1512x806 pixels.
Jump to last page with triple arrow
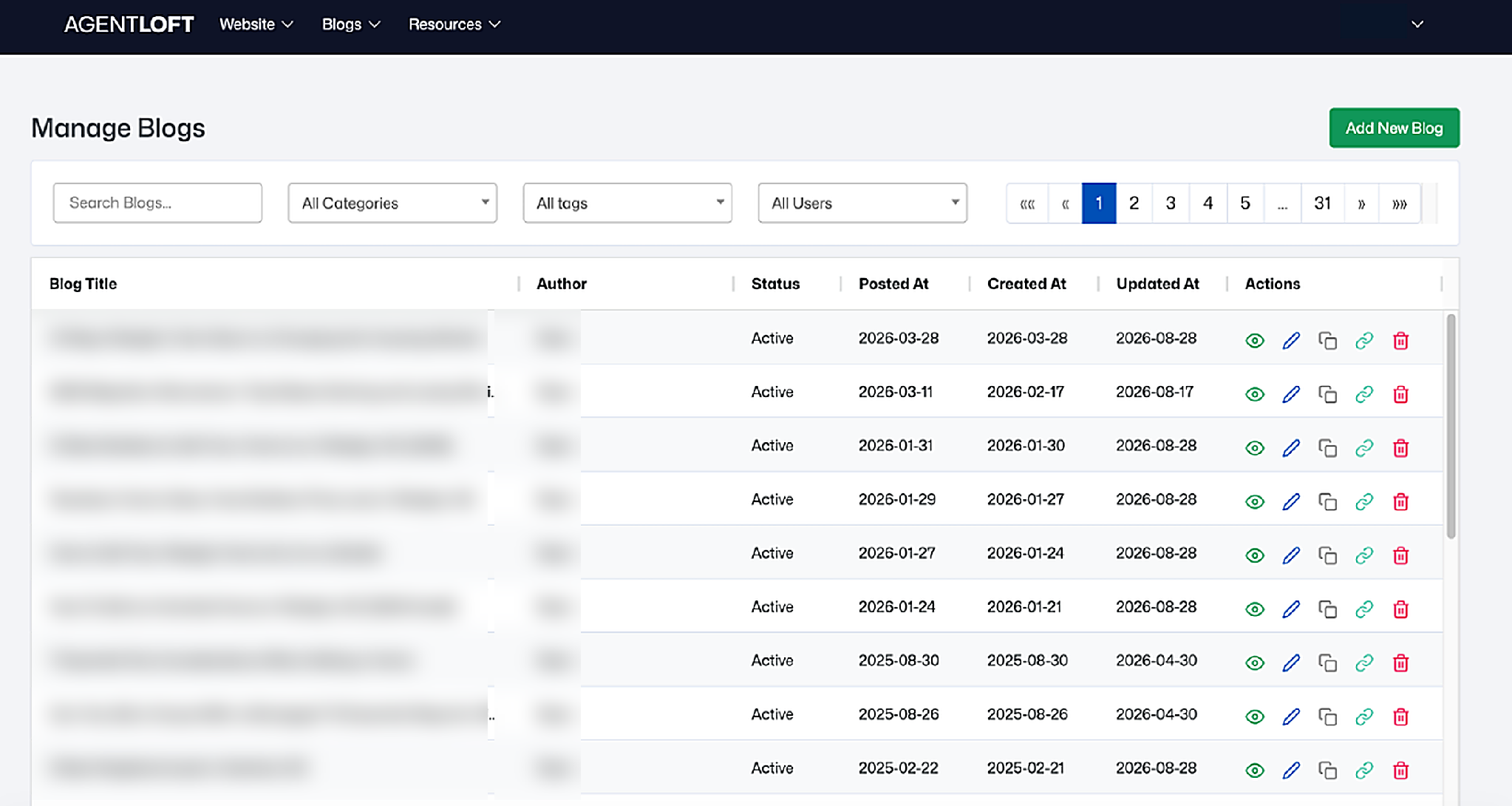1399,203
